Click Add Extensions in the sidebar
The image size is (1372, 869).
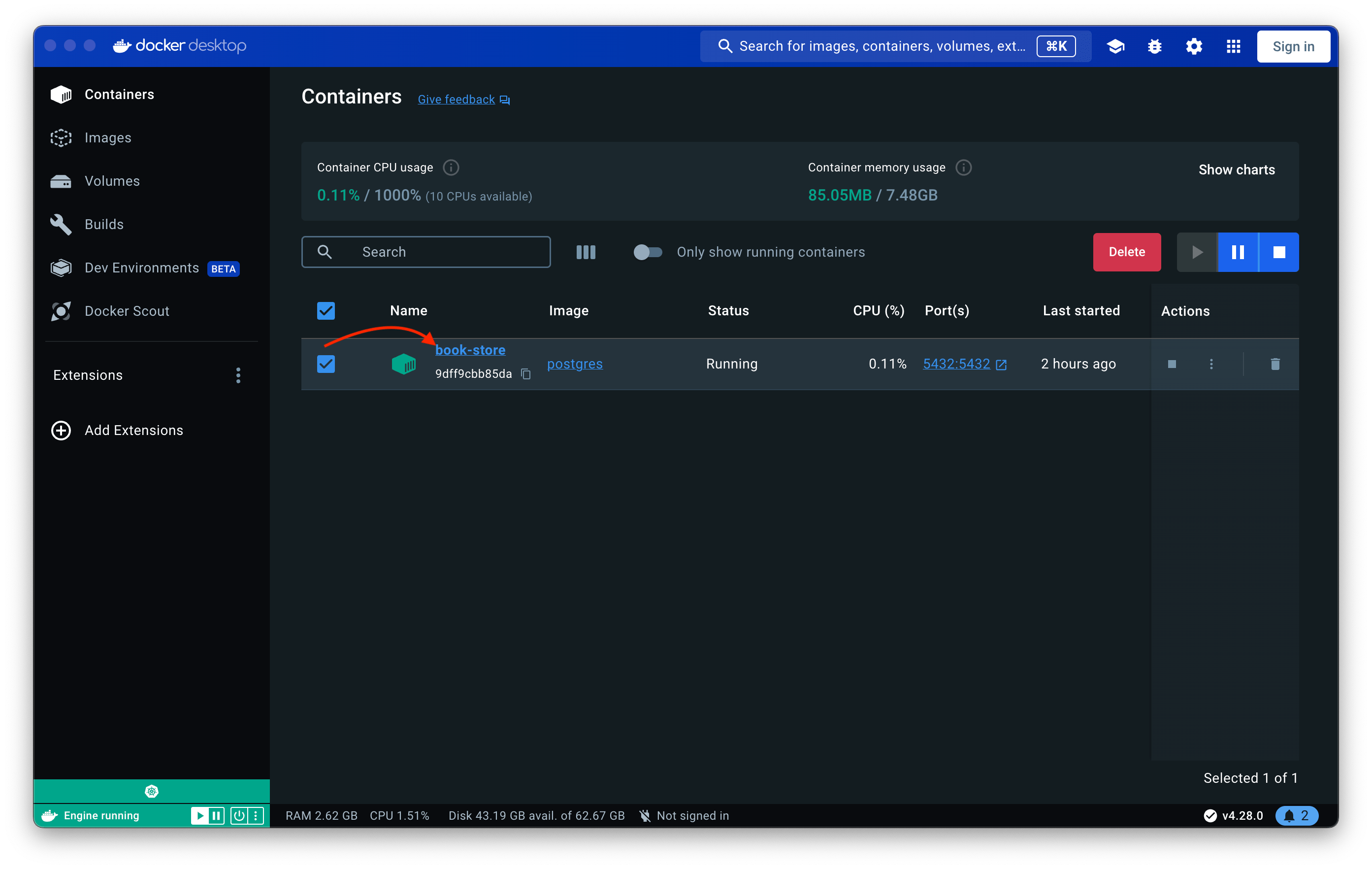point(133,430)
